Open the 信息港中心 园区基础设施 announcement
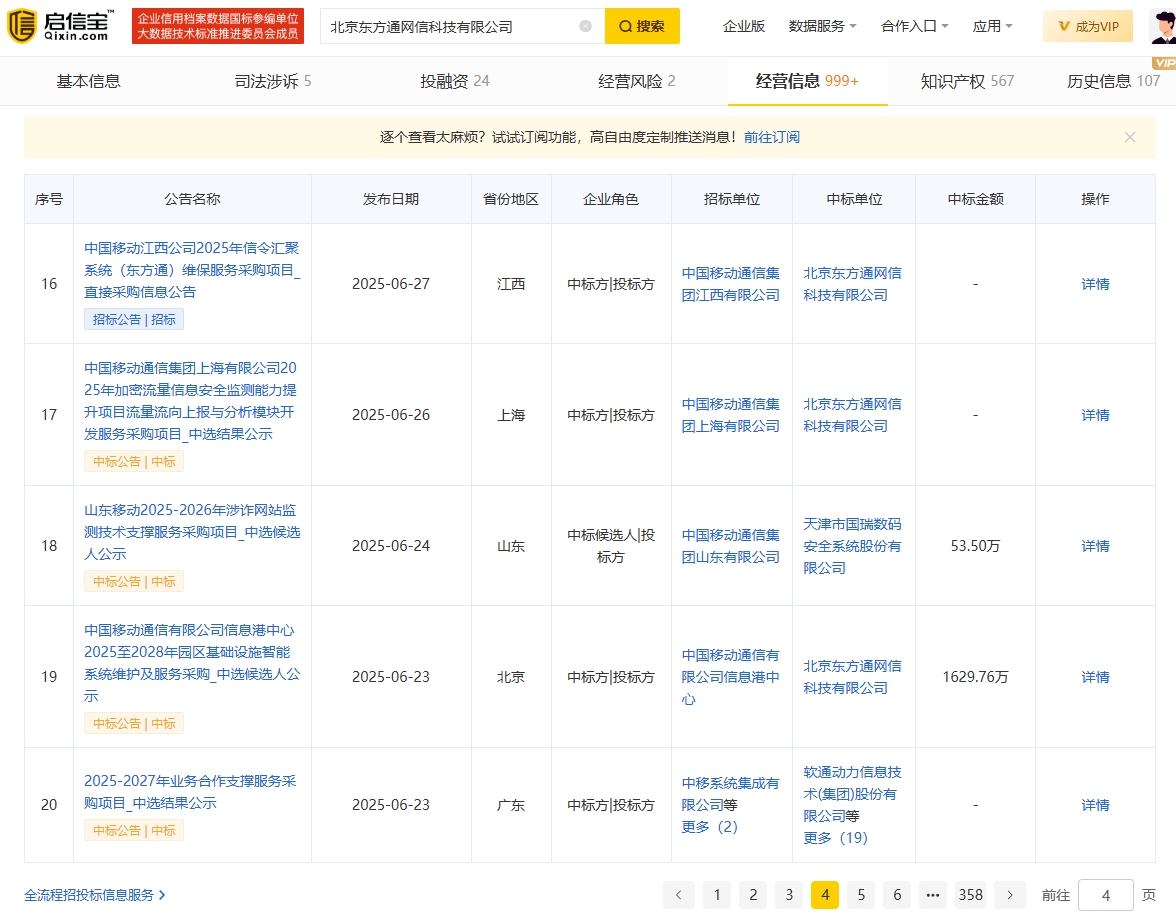 [x=192, y=663]
